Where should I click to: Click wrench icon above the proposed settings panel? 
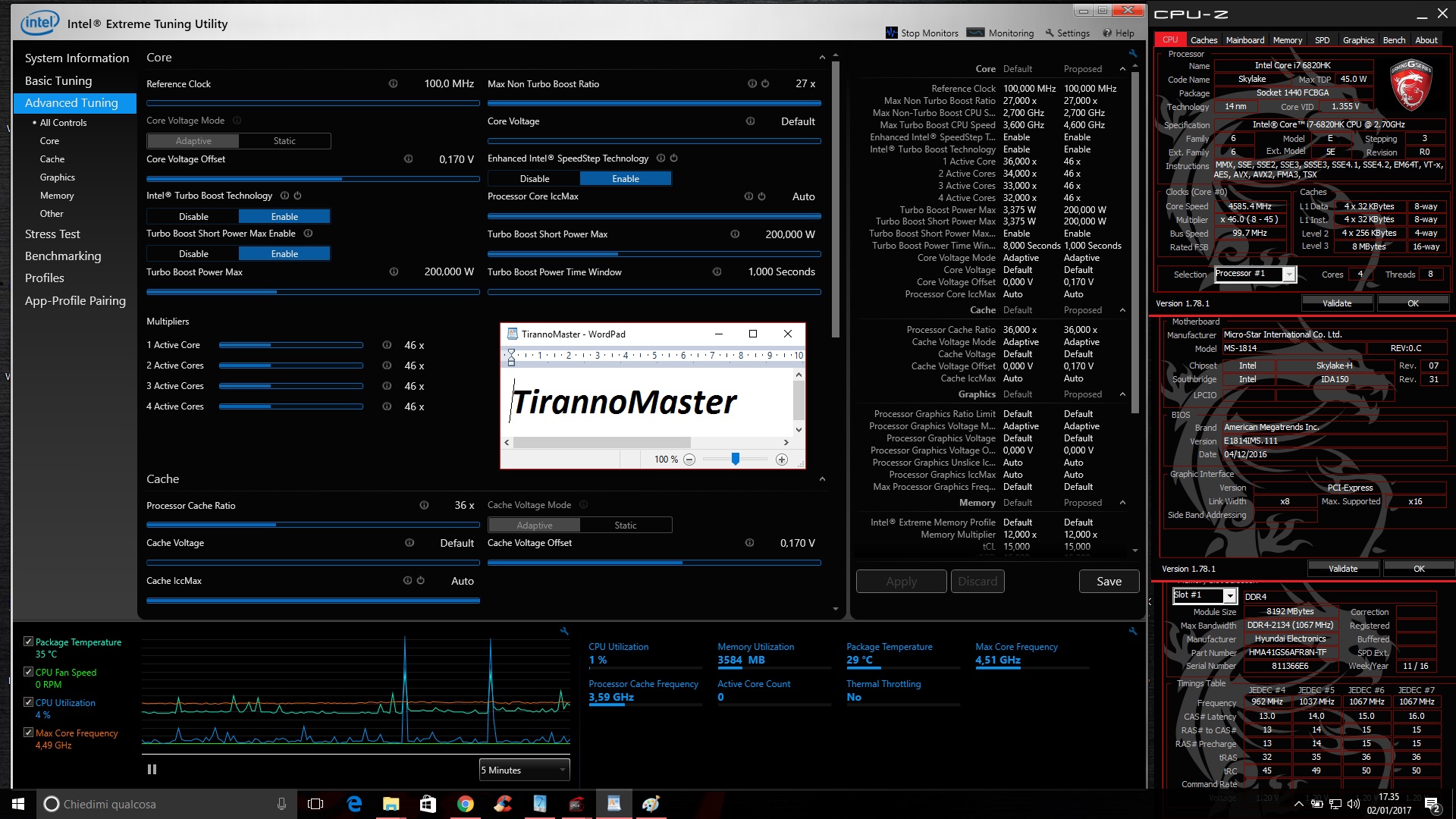tap(1133, 54)
